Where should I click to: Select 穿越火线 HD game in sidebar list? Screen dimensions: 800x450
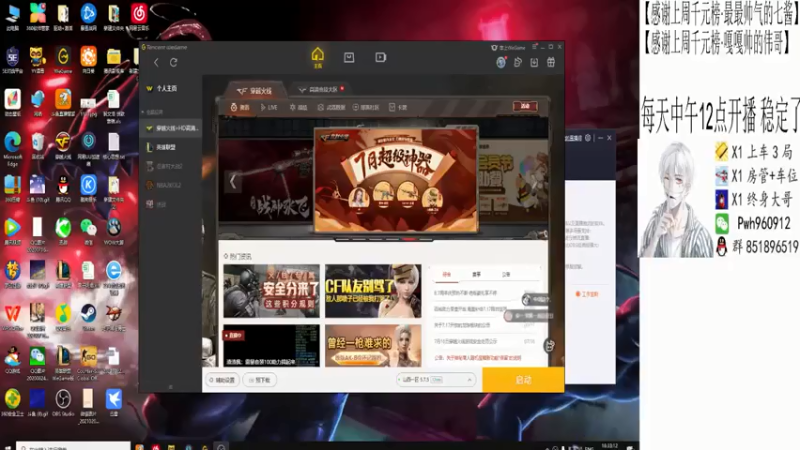pos(172,128)
